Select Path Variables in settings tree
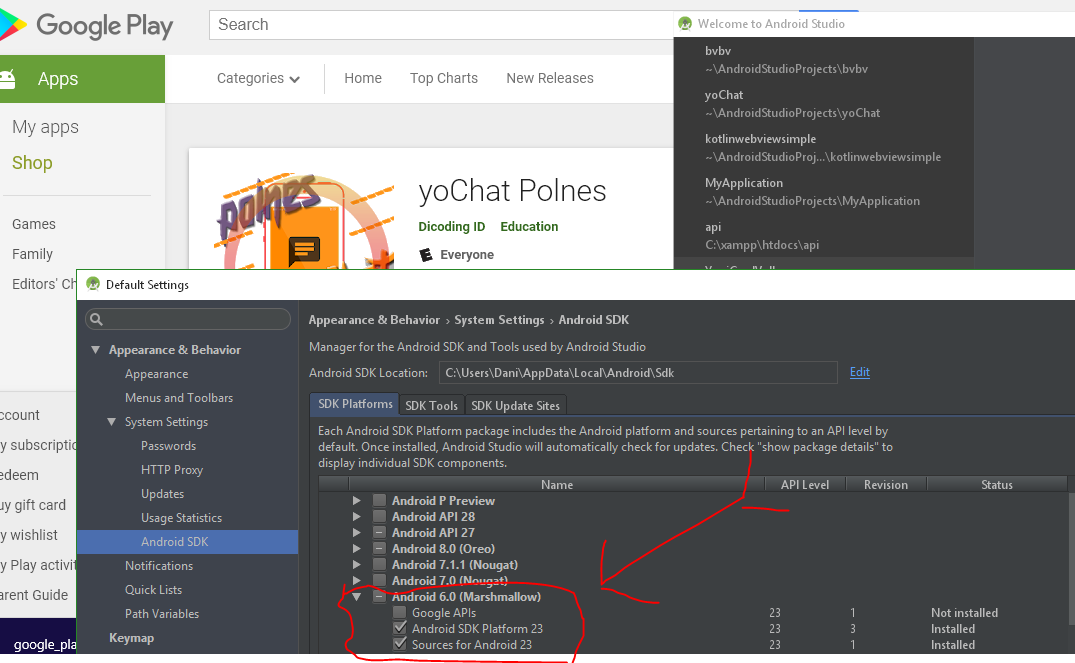Screen dimensions: 1075x663 [x=162, y=614]
